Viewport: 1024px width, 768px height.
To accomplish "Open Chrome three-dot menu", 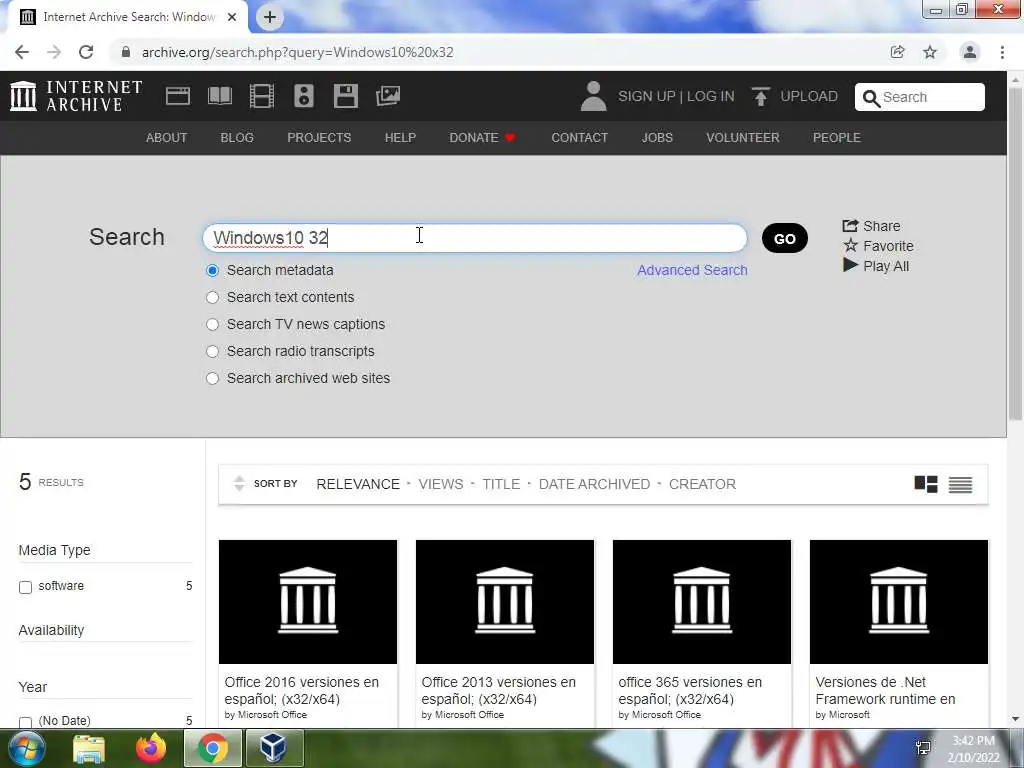I will point(1002,52).
